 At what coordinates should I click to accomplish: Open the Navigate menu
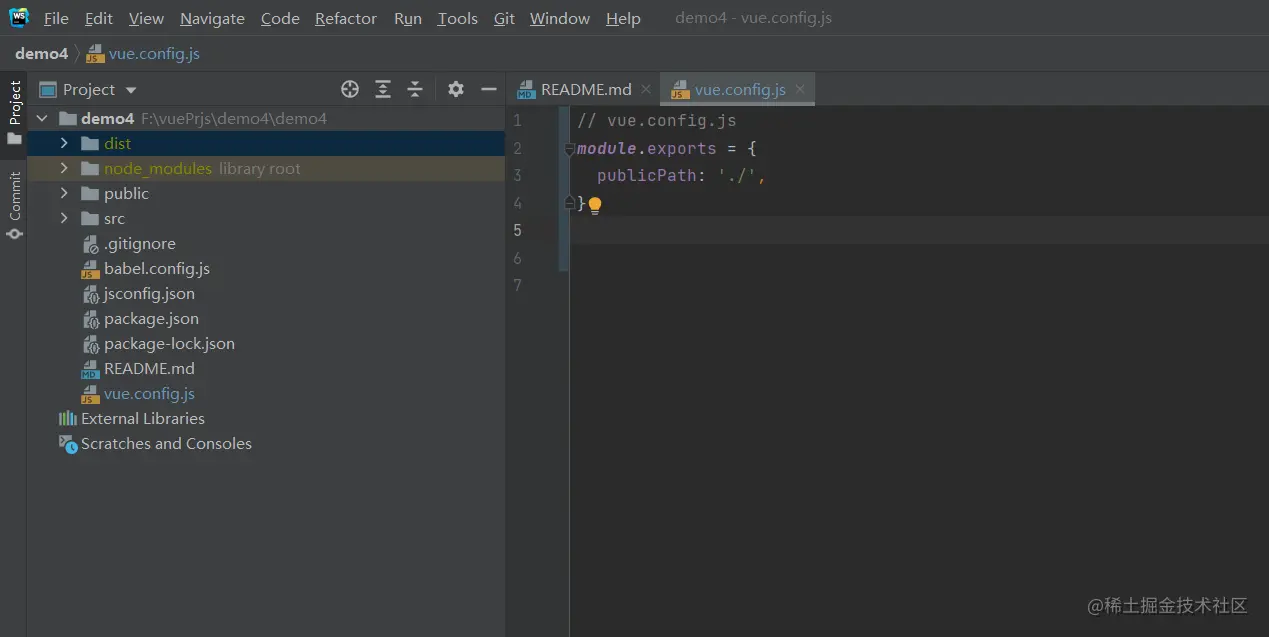pyautogui.click(x=212, y=18)
